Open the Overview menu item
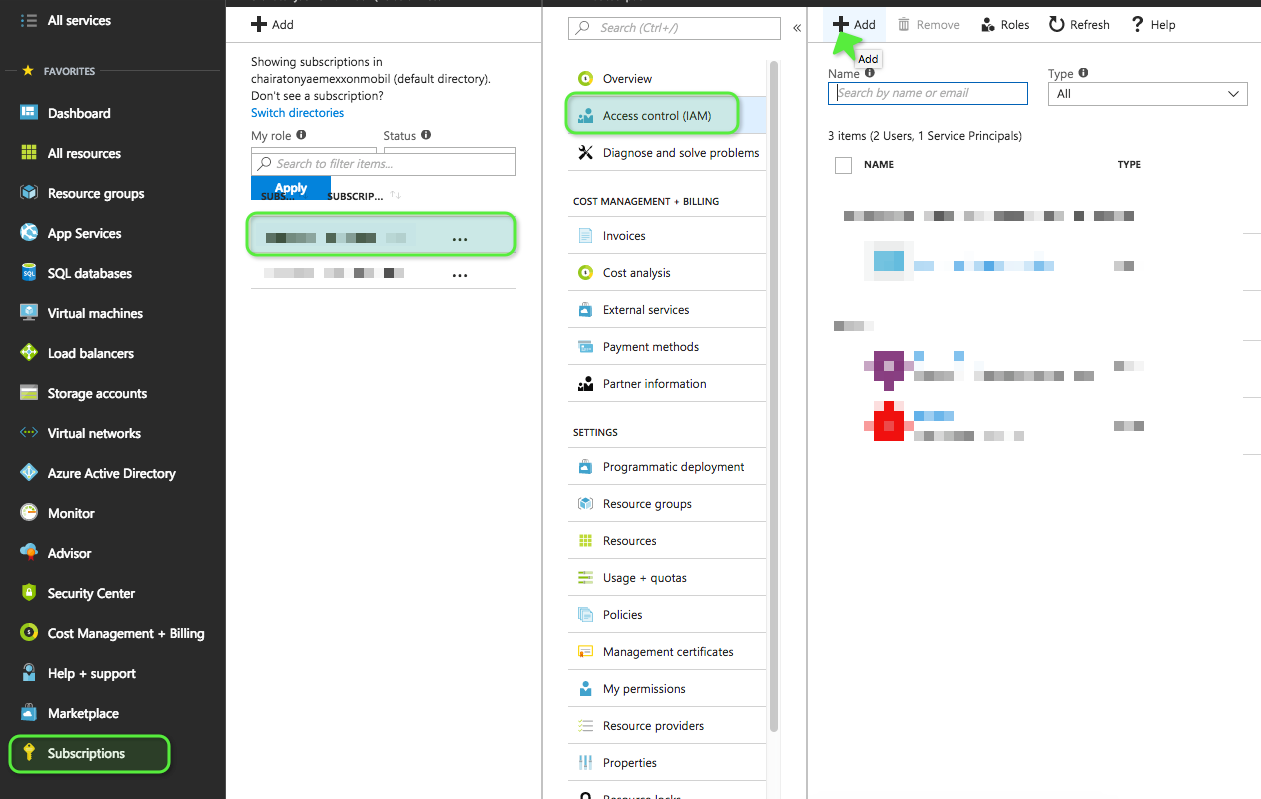 pos(667,79)
